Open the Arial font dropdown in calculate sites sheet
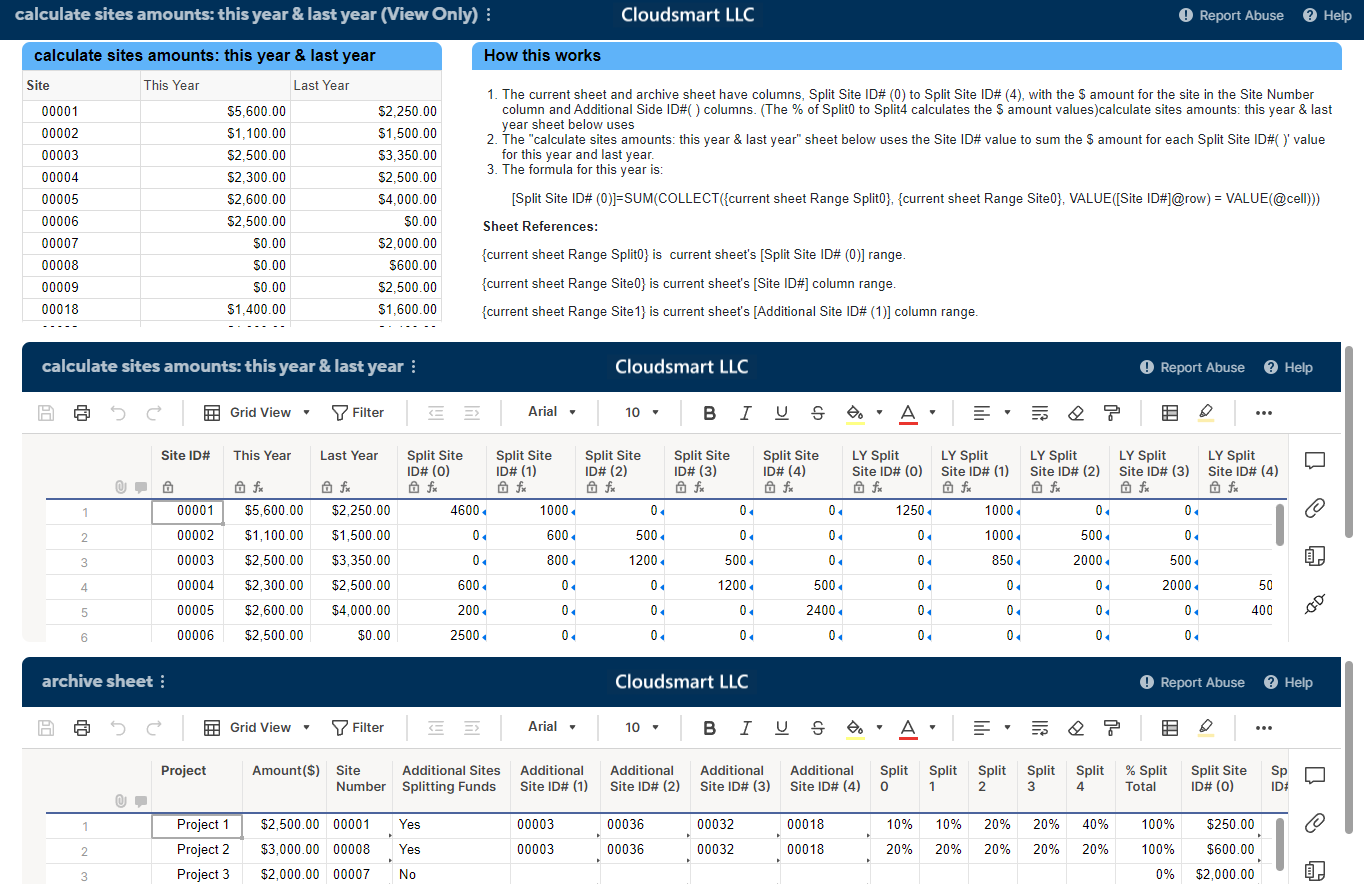The image size is (1364, 884). (553, 413)
